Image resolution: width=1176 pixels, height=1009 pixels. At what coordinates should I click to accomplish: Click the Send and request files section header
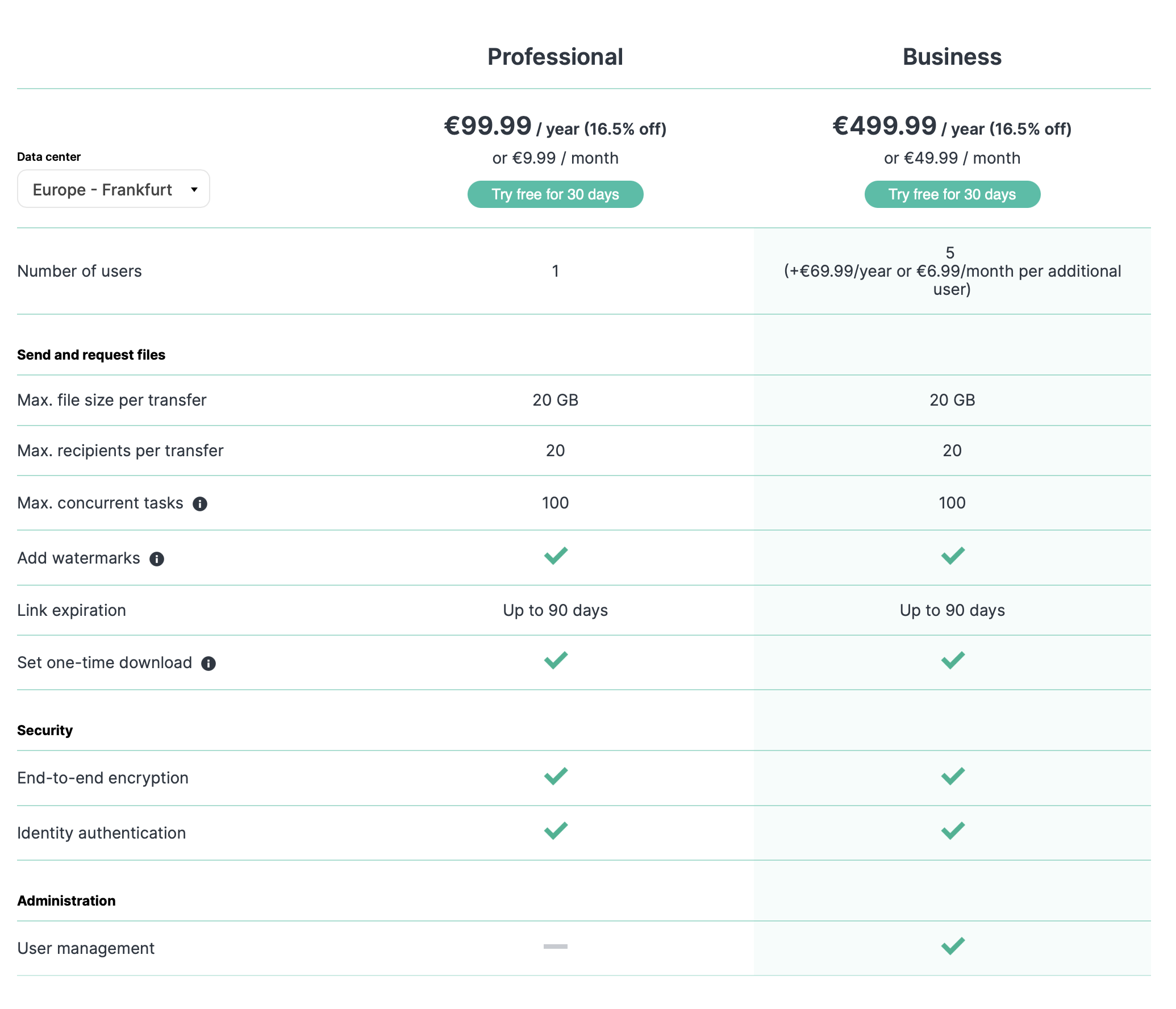(x=91, y=355)
